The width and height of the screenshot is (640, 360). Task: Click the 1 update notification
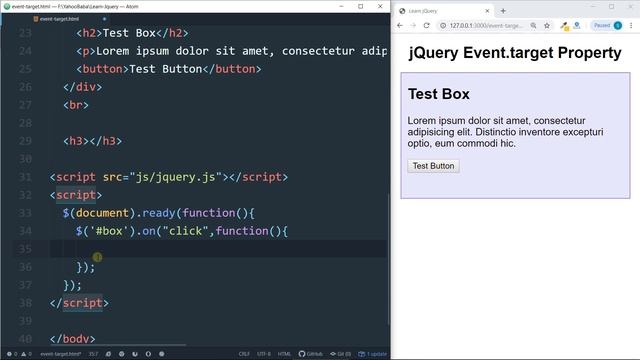pos(372,354)
